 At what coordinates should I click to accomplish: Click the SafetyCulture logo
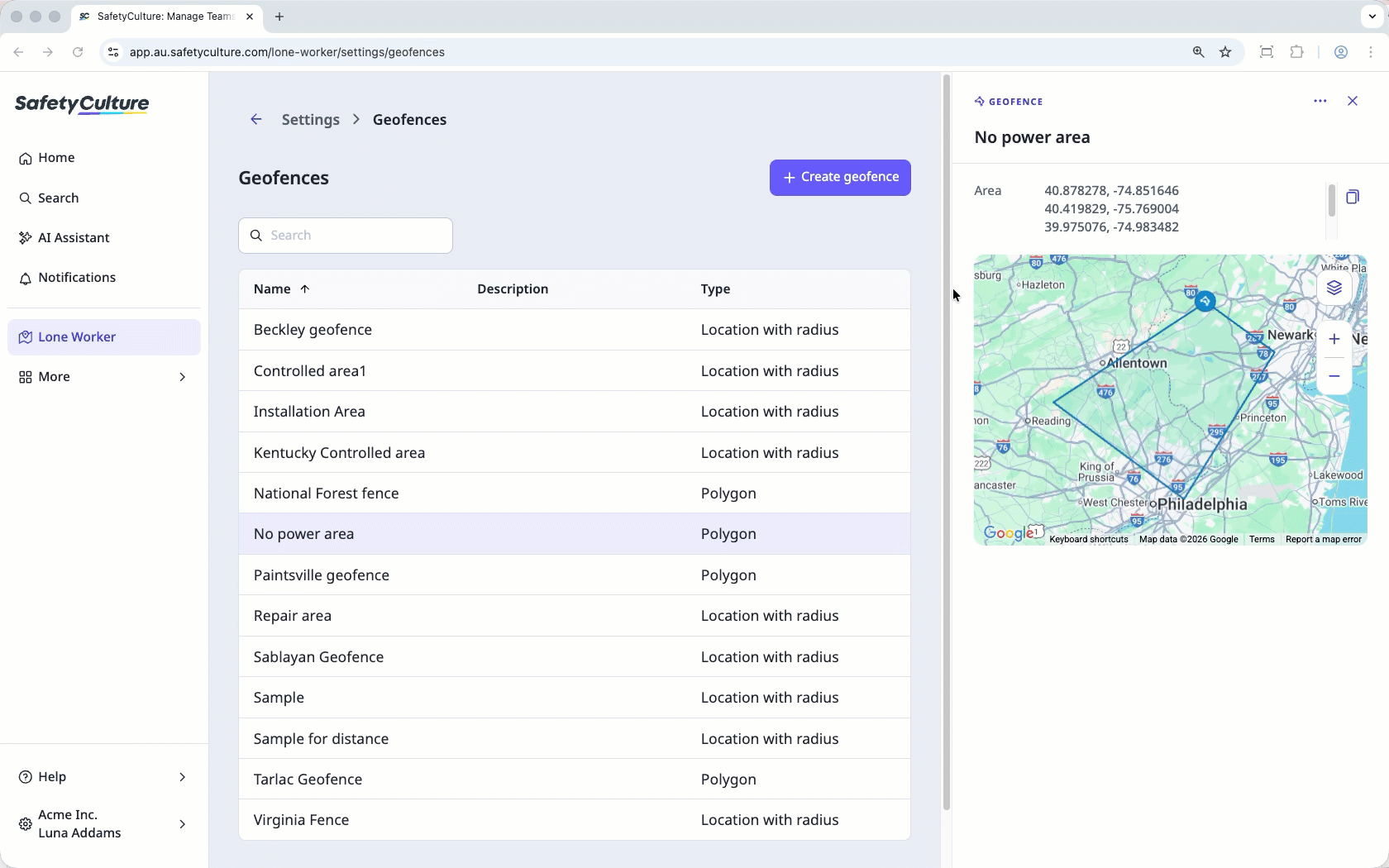point(82,104)
